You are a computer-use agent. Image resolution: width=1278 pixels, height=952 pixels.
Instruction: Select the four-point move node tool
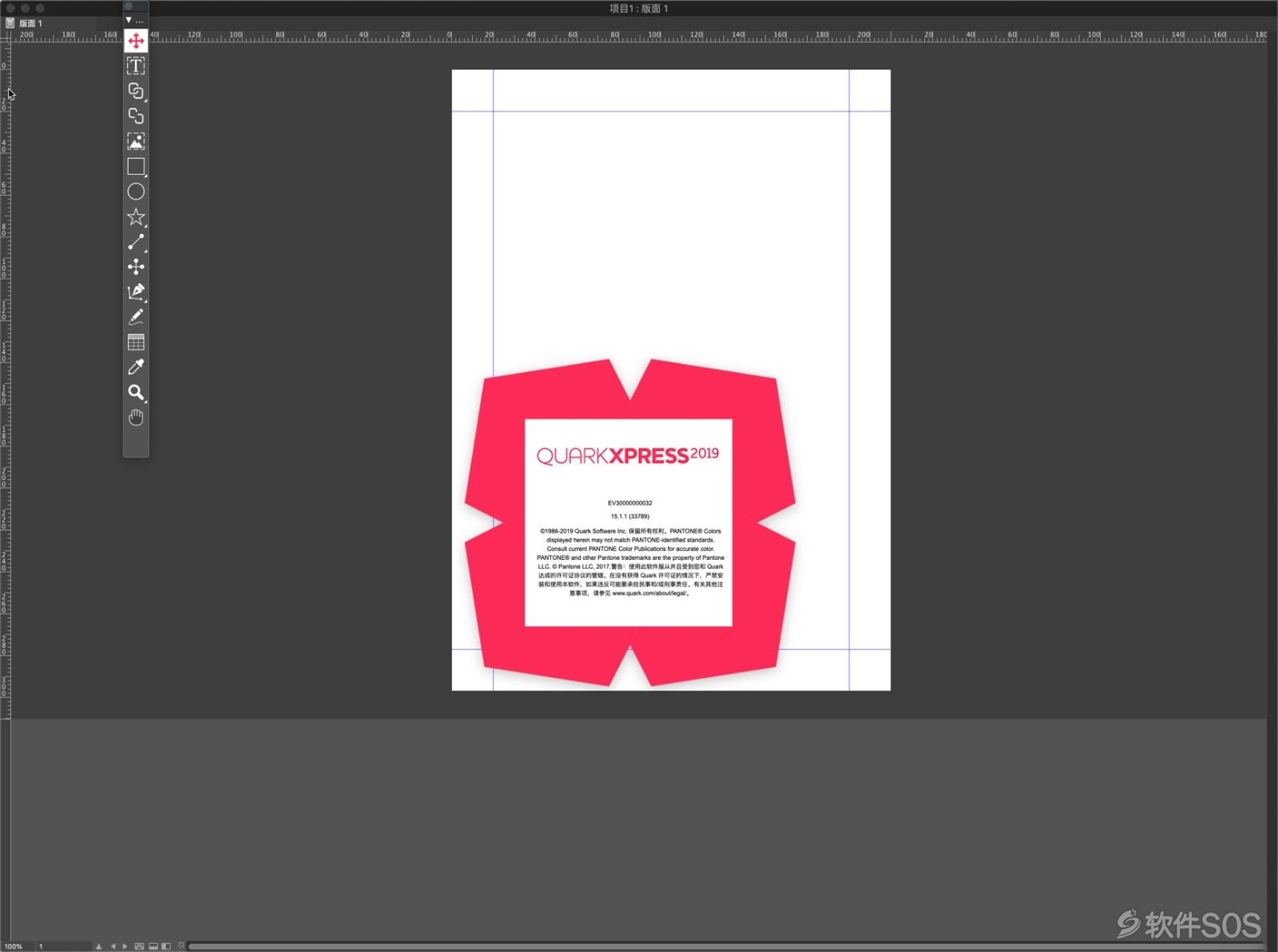click(x=136, y=267)
